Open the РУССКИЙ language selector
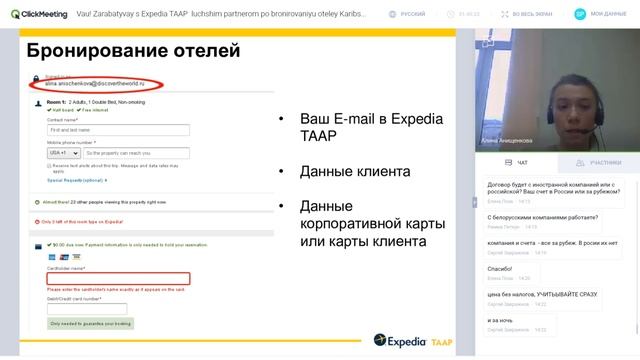640x360 pixels. point(407,14)
